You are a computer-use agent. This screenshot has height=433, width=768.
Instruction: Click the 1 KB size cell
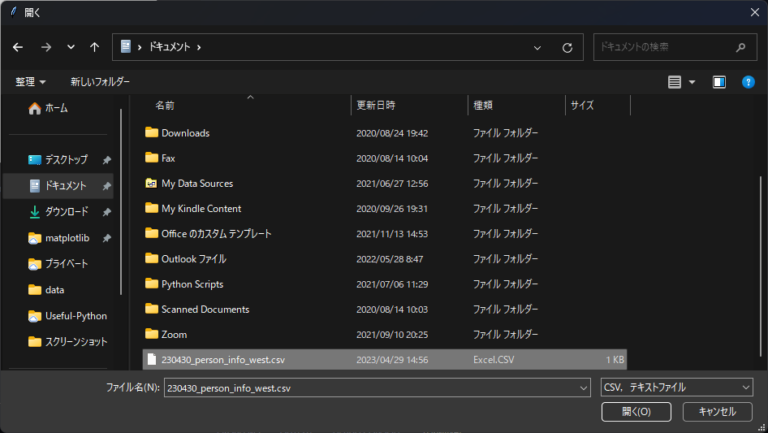click(615, 360)
